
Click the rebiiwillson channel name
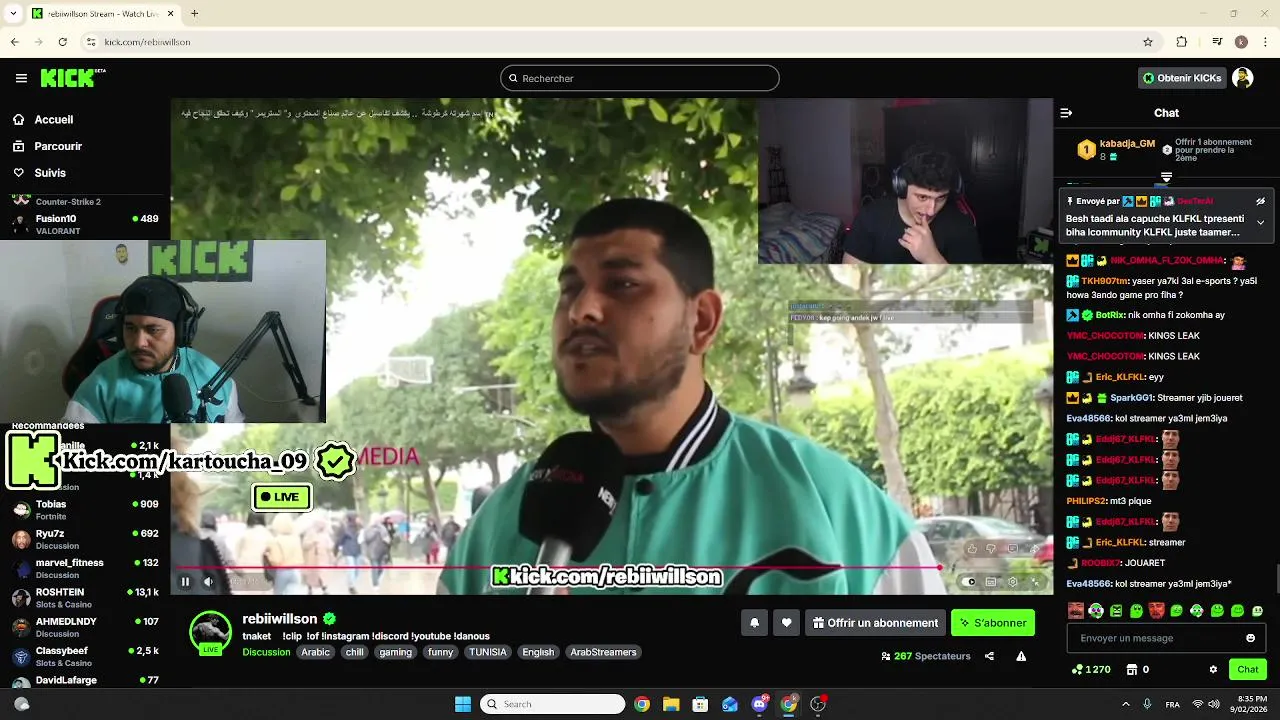tap(279, 619)
